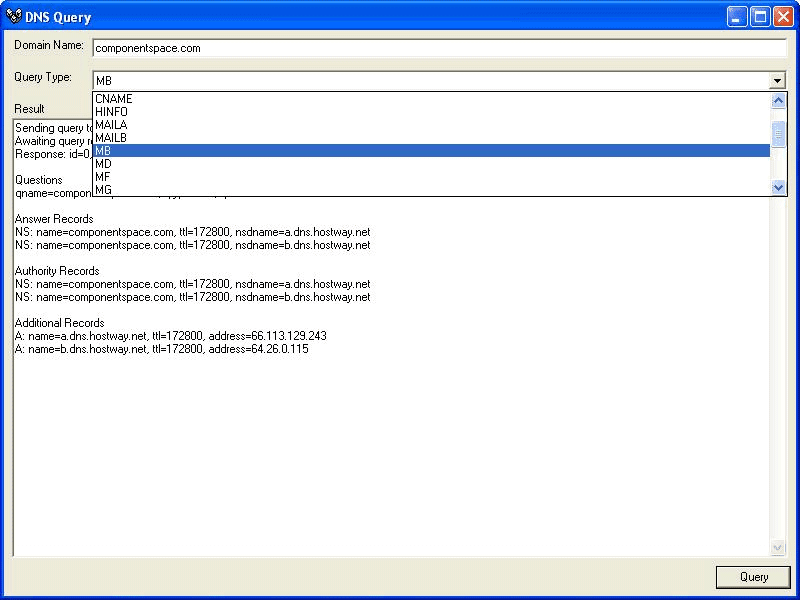Close the DNS Query window
This screenshot has height=600, width=800.
click(783, 17)
